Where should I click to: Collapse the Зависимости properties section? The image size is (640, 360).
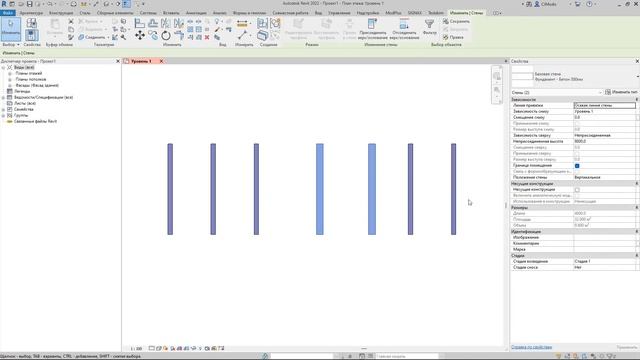point(636,100)
